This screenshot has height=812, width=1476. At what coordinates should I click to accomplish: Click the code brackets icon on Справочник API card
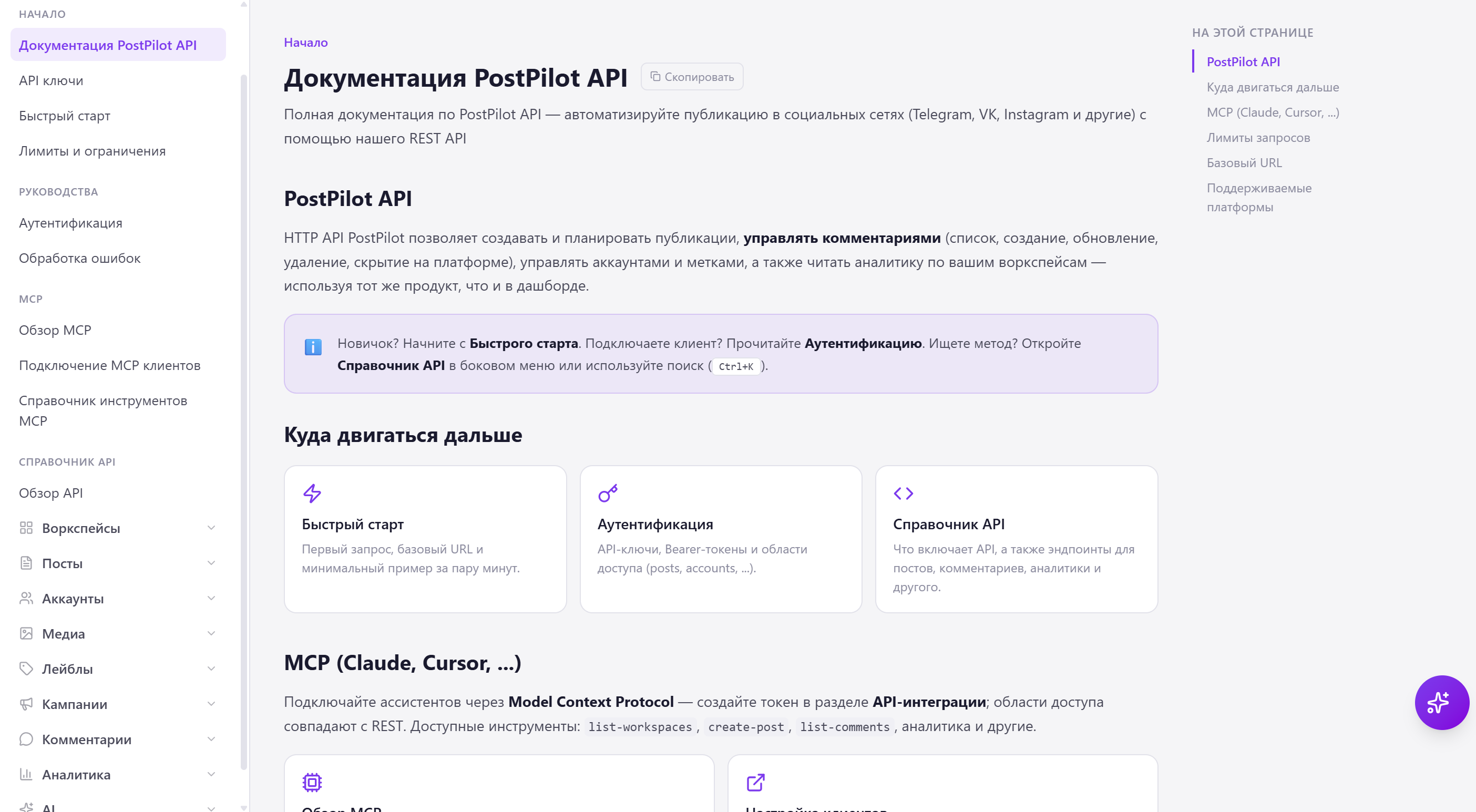click(904, 494)
